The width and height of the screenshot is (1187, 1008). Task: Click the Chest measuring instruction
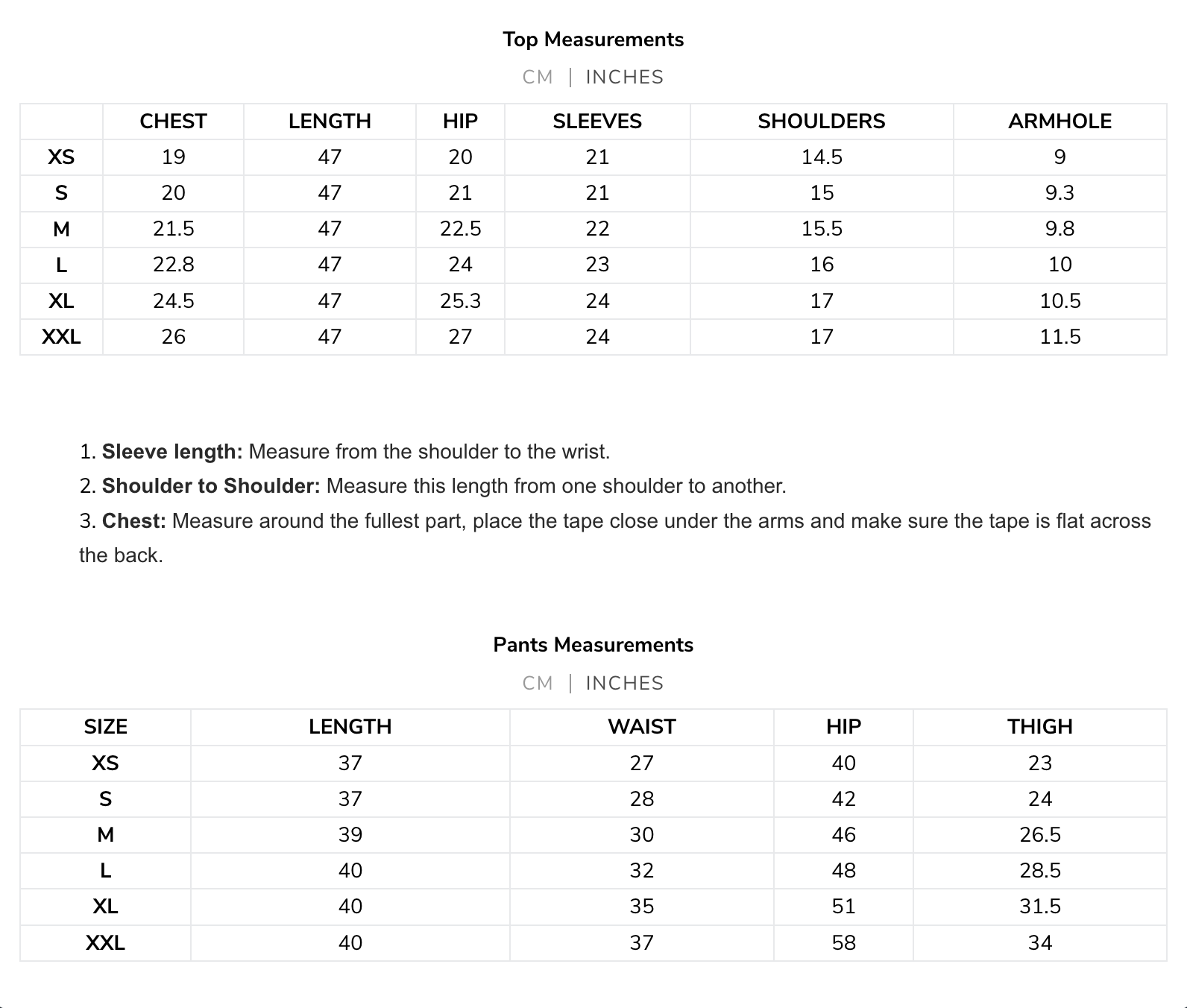tap(615, 538)
